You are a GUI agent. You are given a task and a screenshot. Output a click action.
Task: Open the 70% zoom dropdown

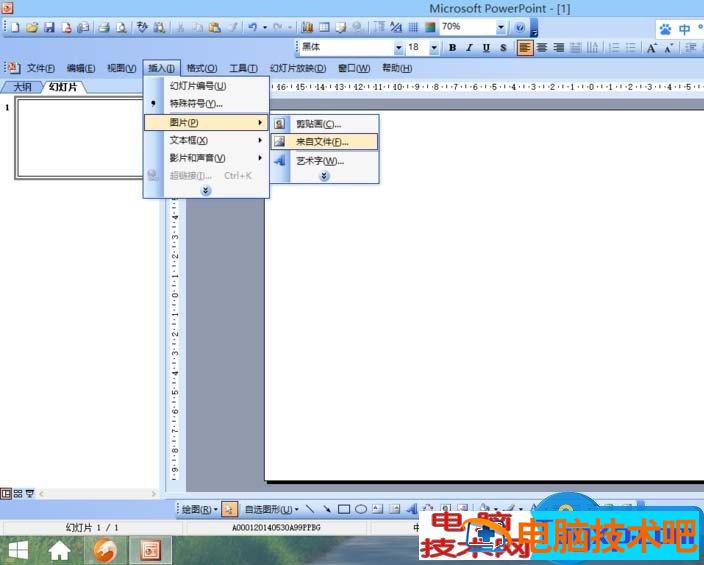pyautogui.click(x=501, y=27)
